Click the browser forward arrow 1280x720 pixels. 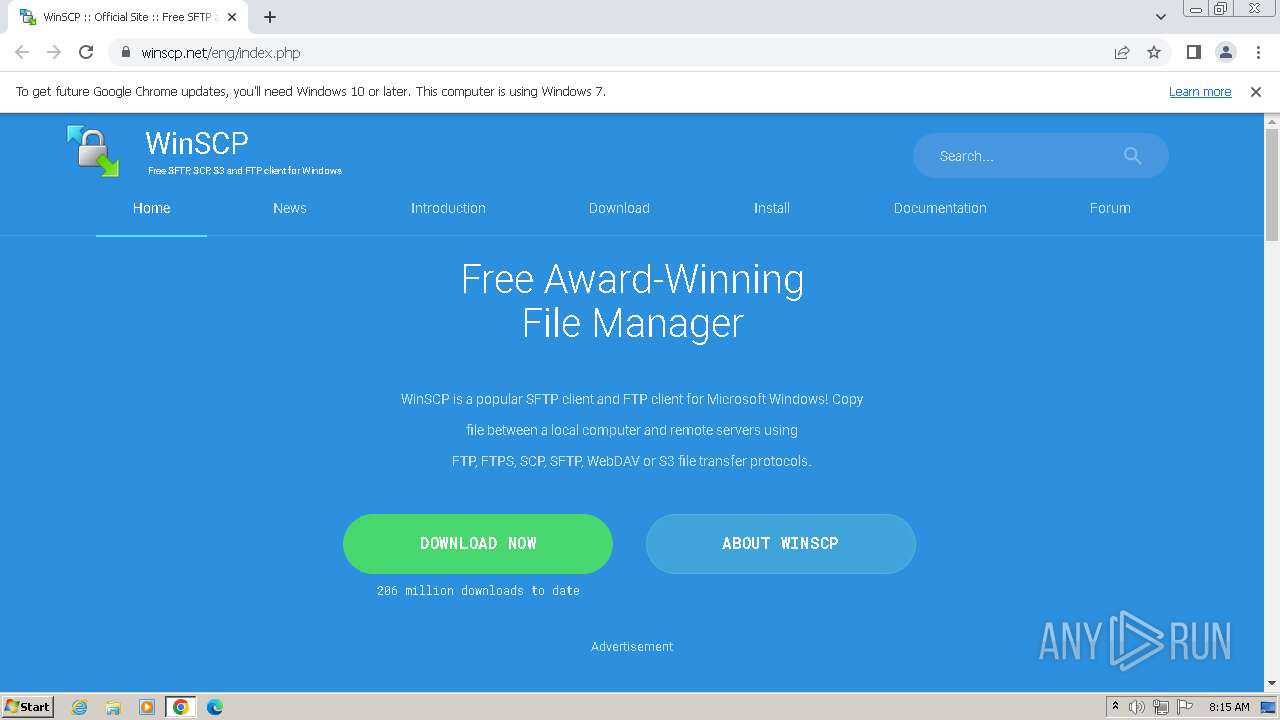click(54, 53)
